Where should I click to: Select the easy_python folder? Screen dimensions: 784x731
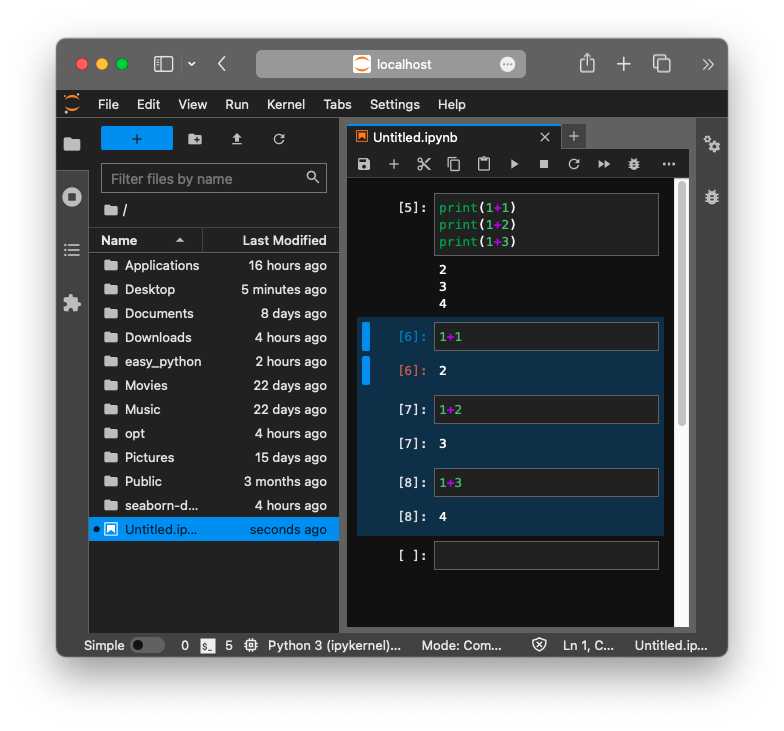214,362
